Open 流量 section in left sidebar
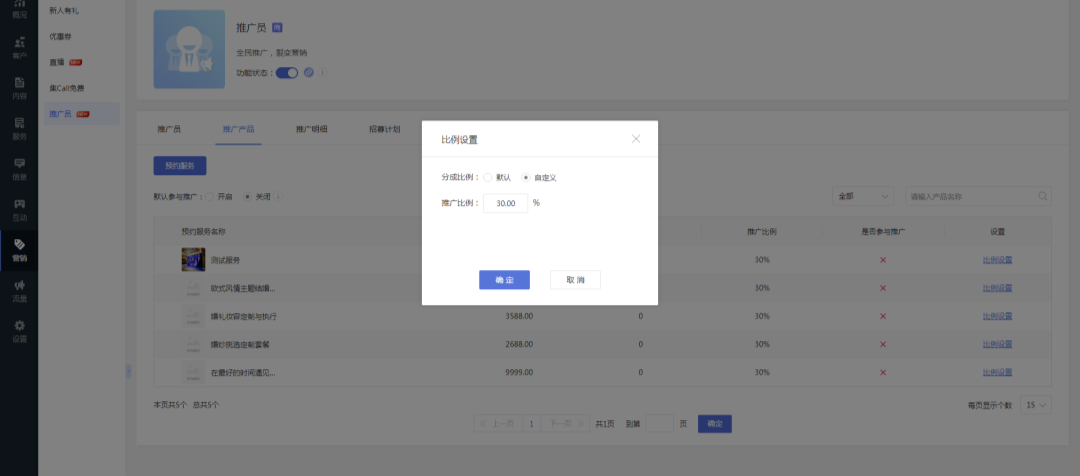 click(x=19, y=290)
